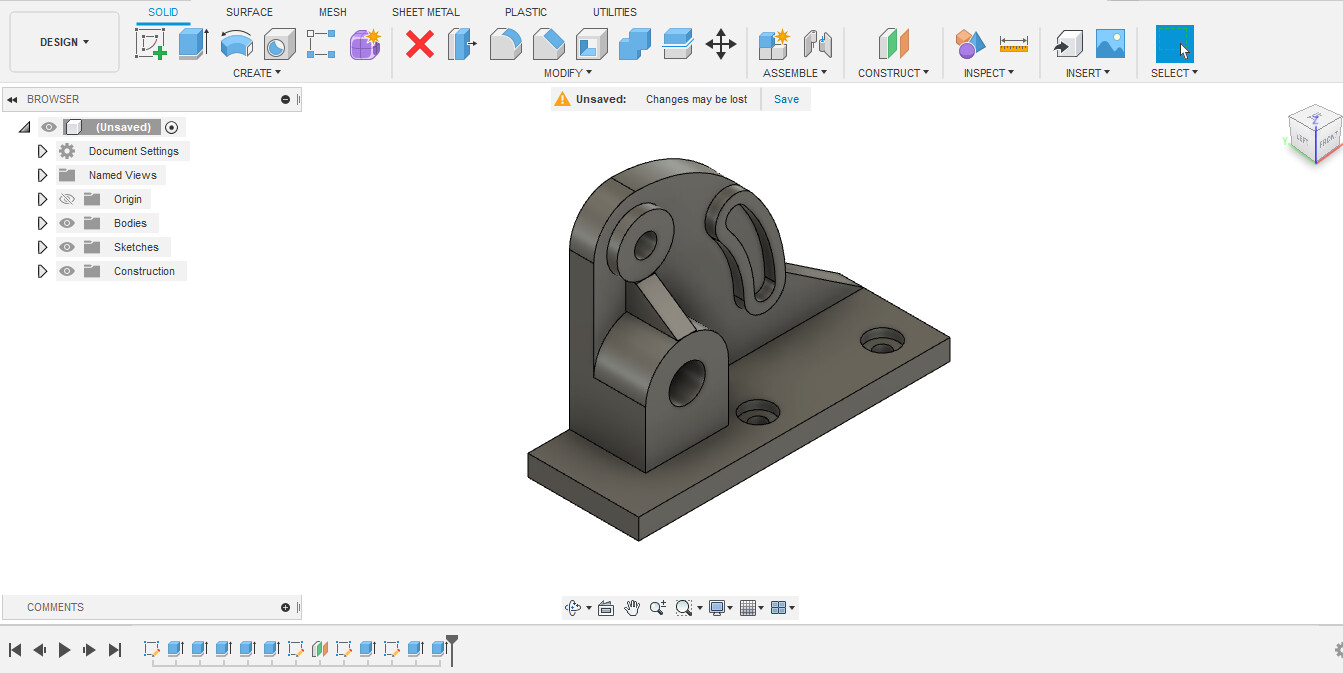The width and height of the screenshot is (1343, 673).
Task: Click the Fillet tool icon
Action: click(x=505, y=44)
